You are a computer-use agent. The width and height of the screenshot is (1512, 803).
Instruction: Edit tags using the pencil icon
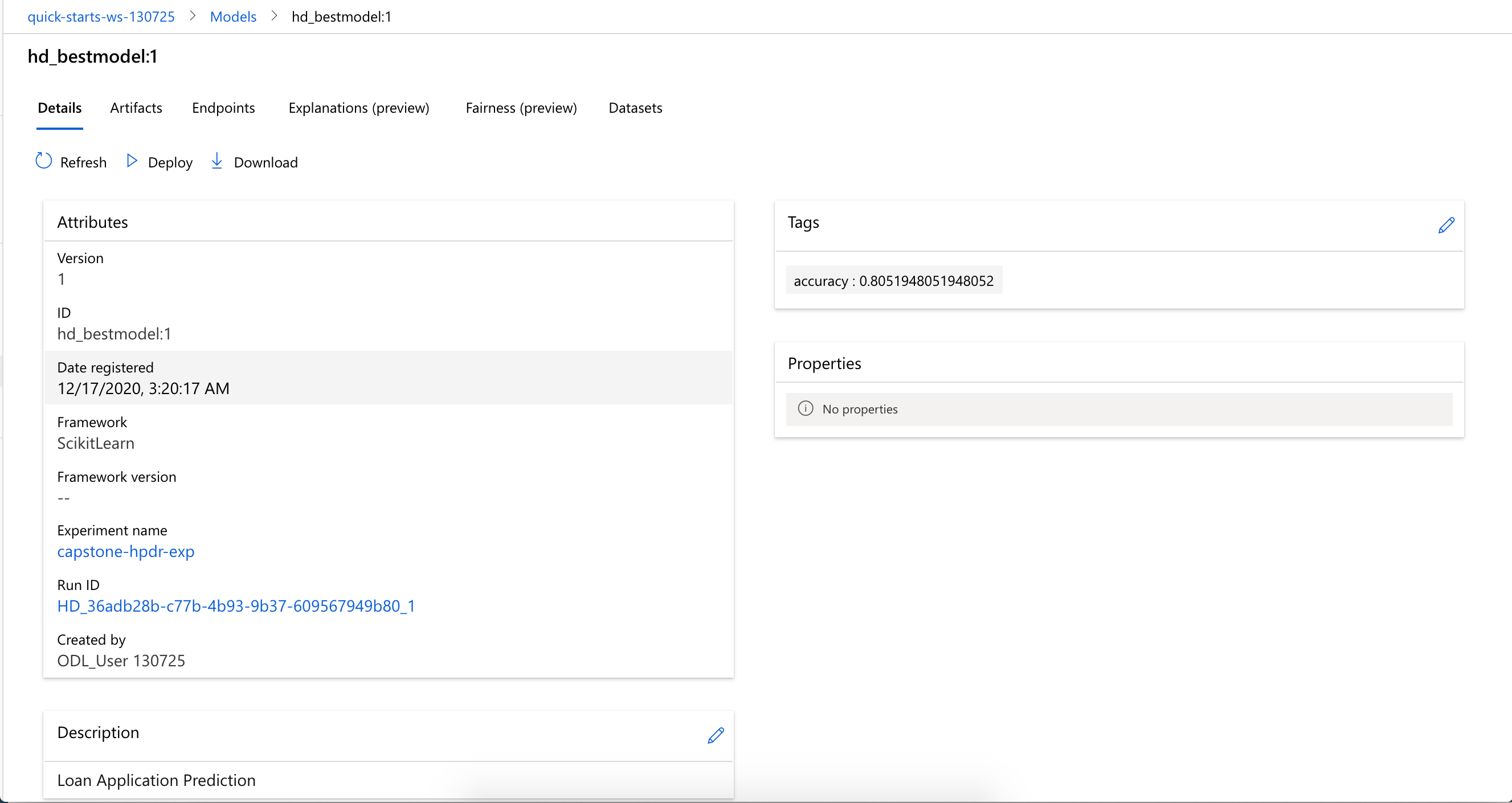coord(1446,226)
